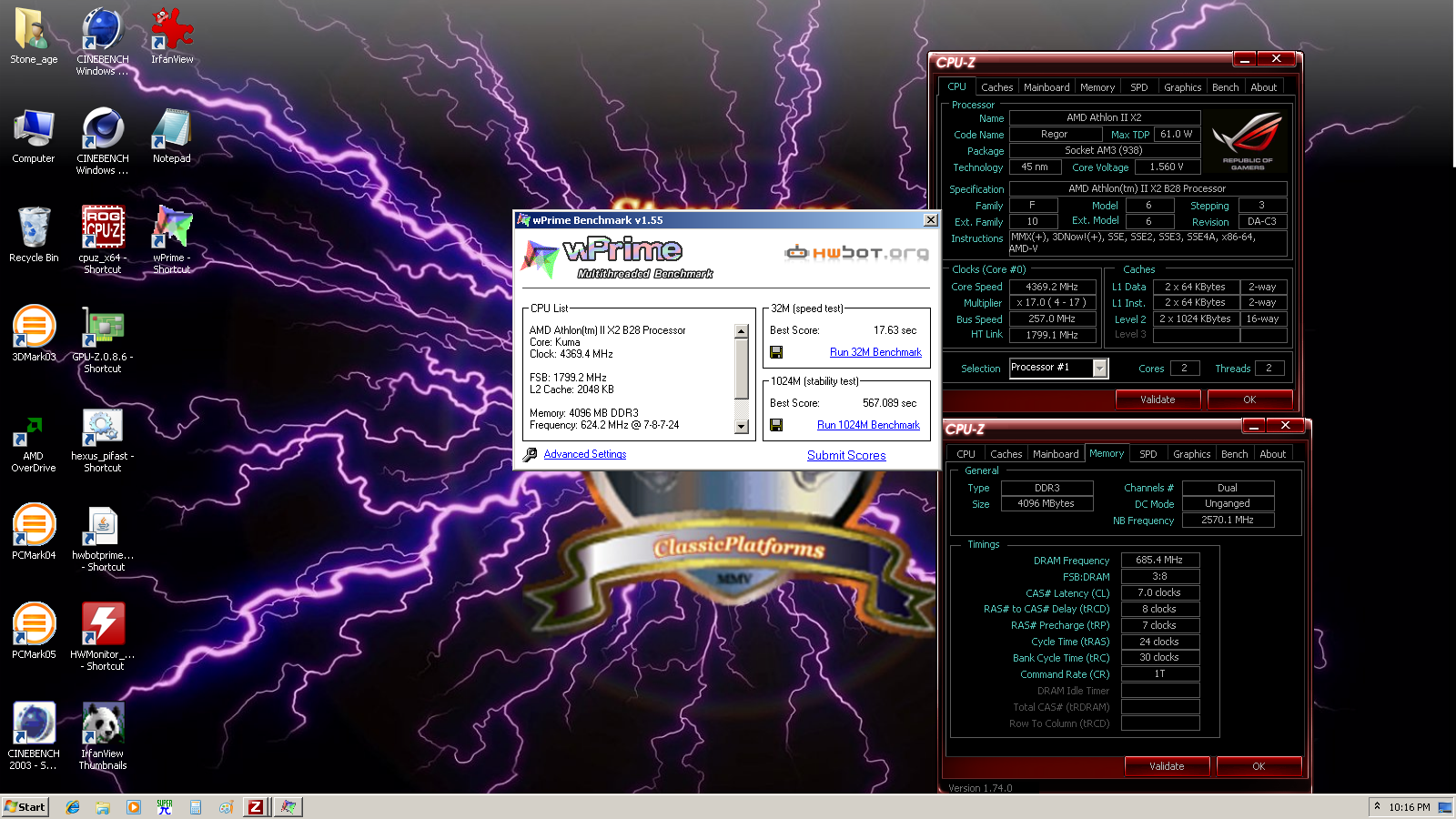1456x819 pixels.
Task: Open Bench tab in upper CPU-Z window
Action: coord(1226,87)
